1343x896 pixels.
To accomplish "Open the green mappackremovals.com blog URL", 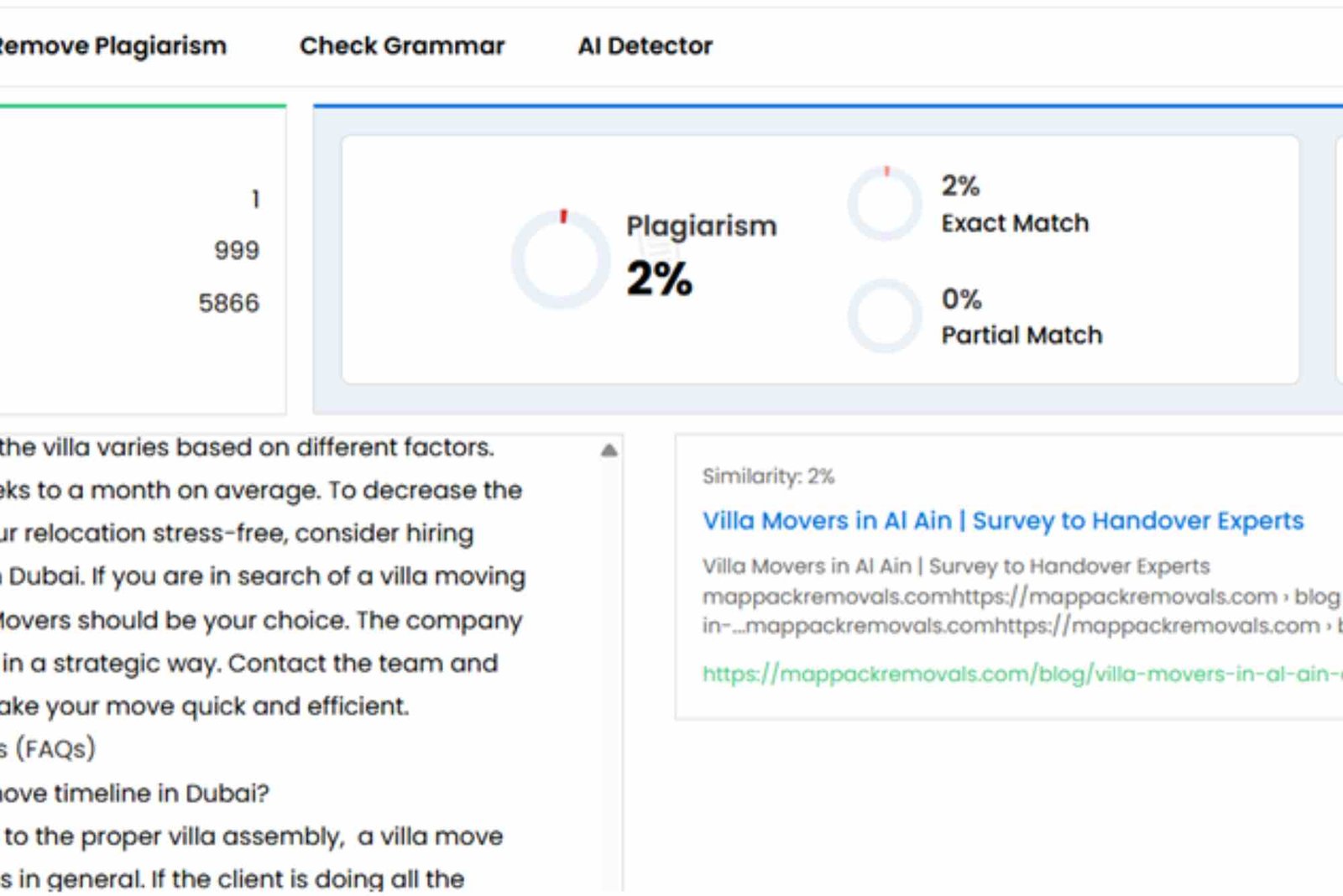I will (x=1022, y=674).
